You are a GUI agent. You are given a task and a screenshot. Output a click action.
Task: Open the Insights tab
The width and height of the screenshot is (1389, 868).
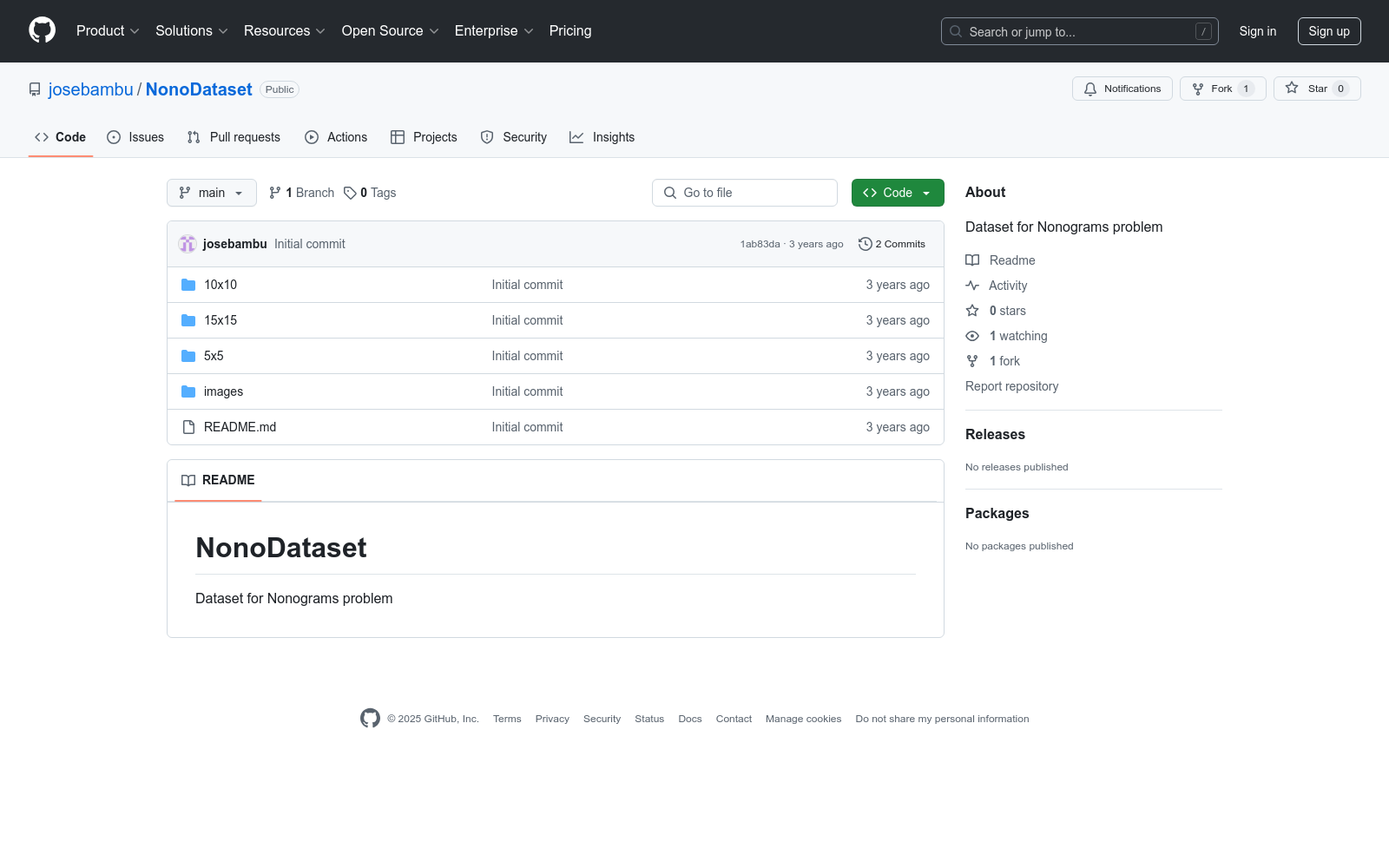coord(602,137)
